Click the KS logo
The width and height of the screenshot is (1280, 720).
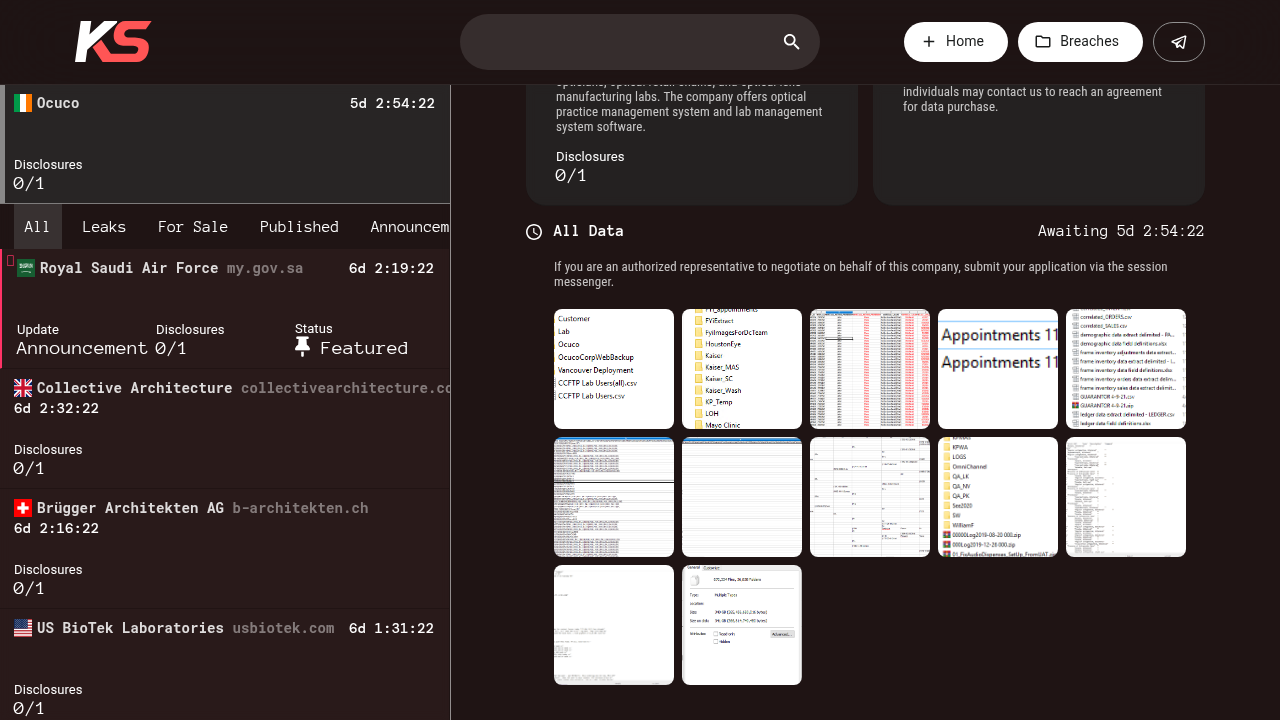pyautogui.click(x=113, y=42)
